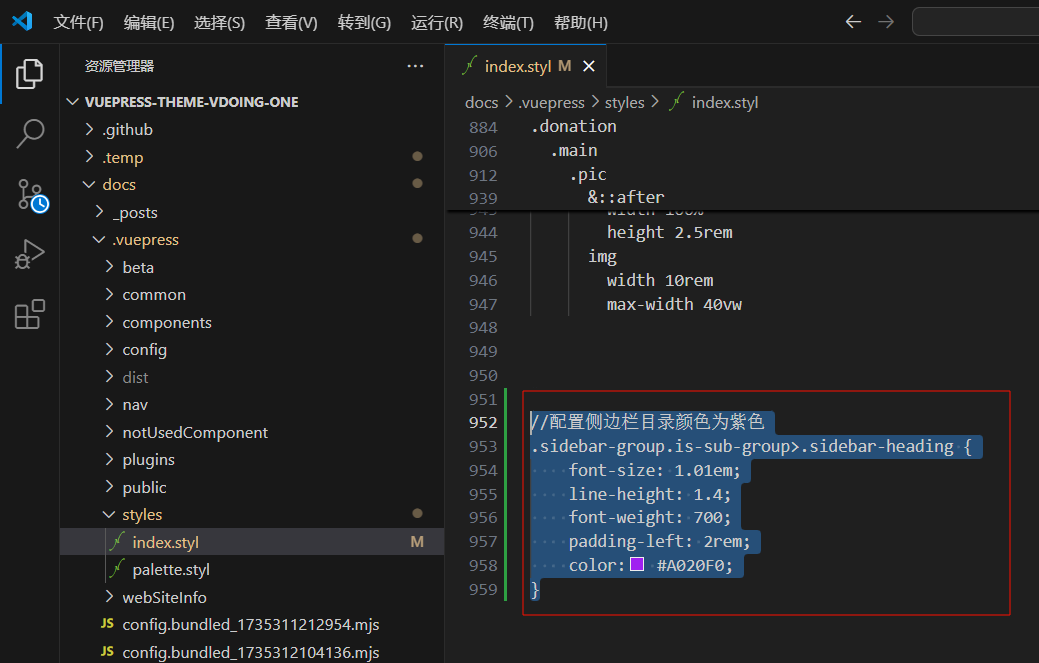Click the 资源管理器 panel title
Screen dimensions: 1039x663
coord(119,66)
